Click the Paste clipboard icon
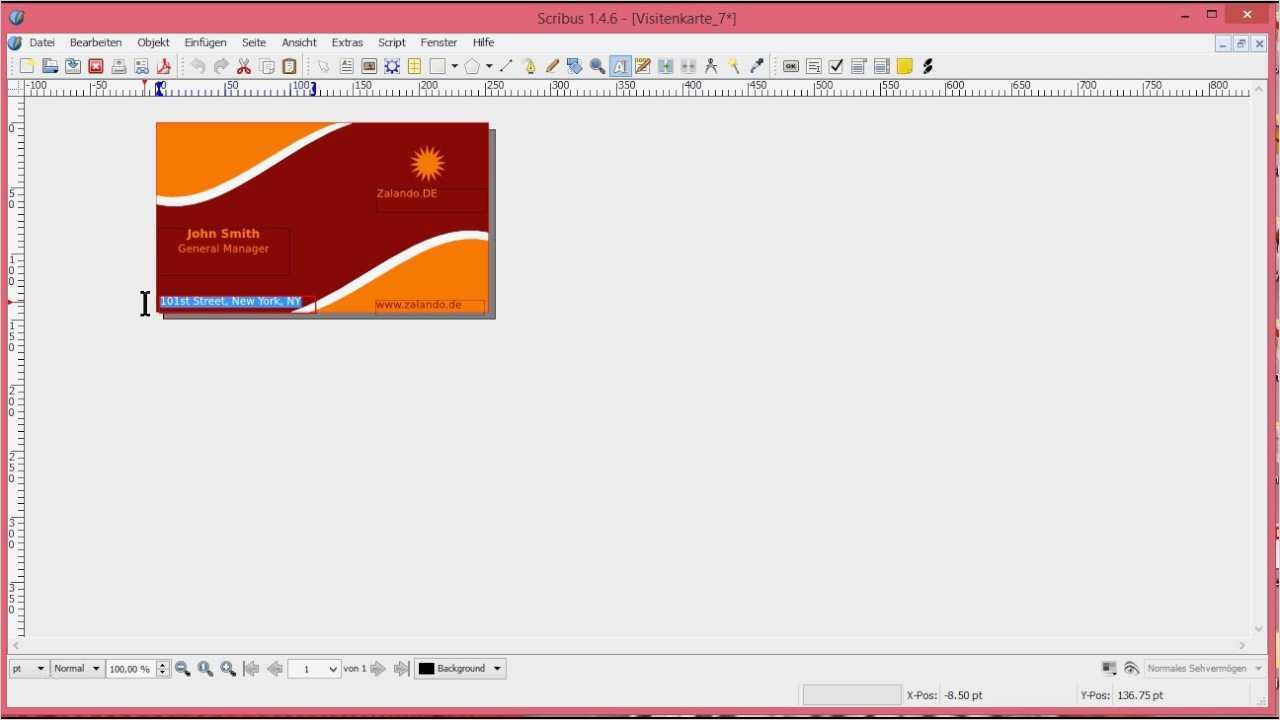This screenshot has height=720, width=1280. coord(290,66)
